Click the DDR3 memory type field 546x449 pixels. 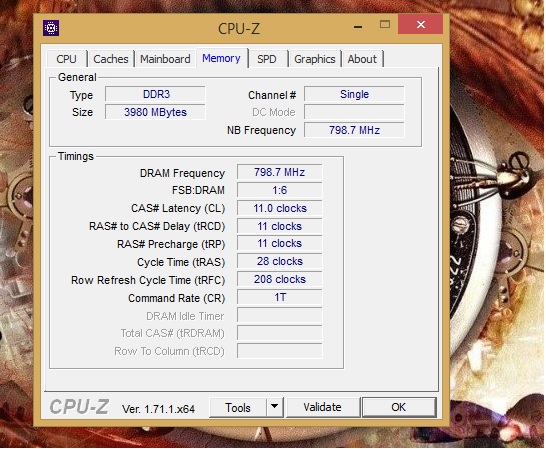pos(156,94)
